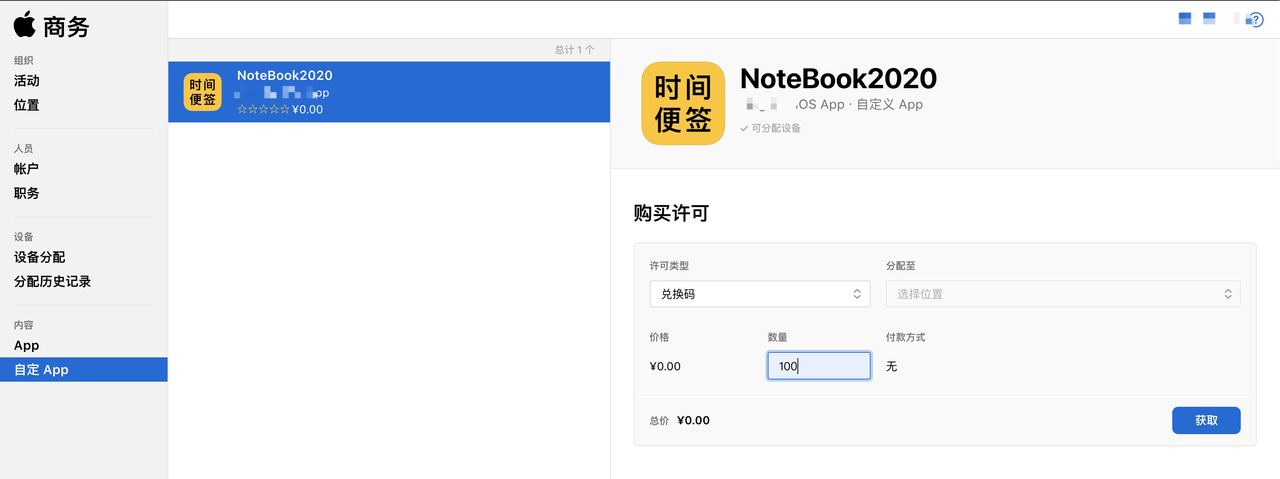Screen dimensions: 1280x479
Task: Click the NoteBook2020 icon in list row
Action: pos(203,92)
